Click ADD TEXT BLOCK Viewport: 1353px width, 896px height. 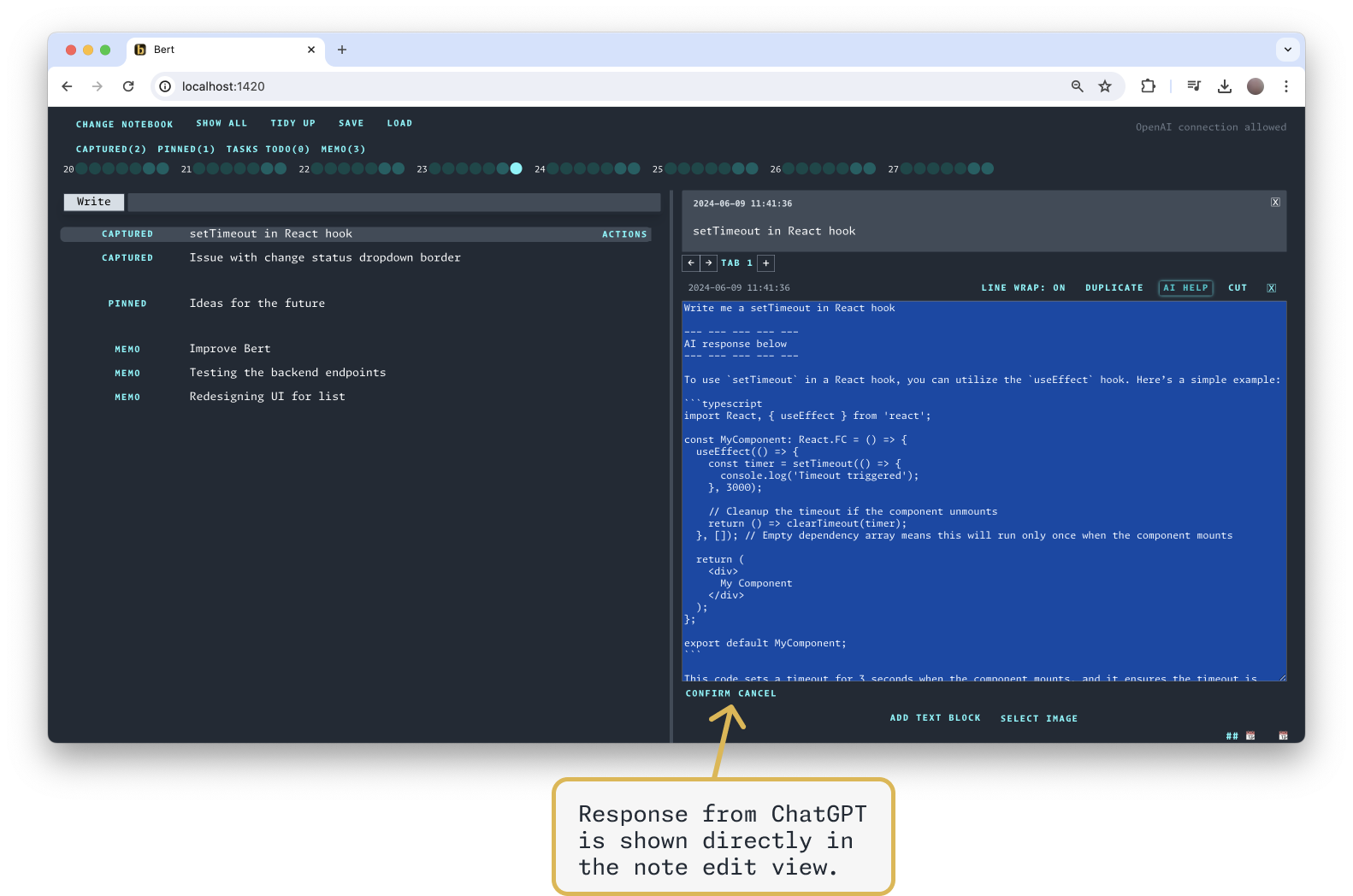[x=935, y=718]
